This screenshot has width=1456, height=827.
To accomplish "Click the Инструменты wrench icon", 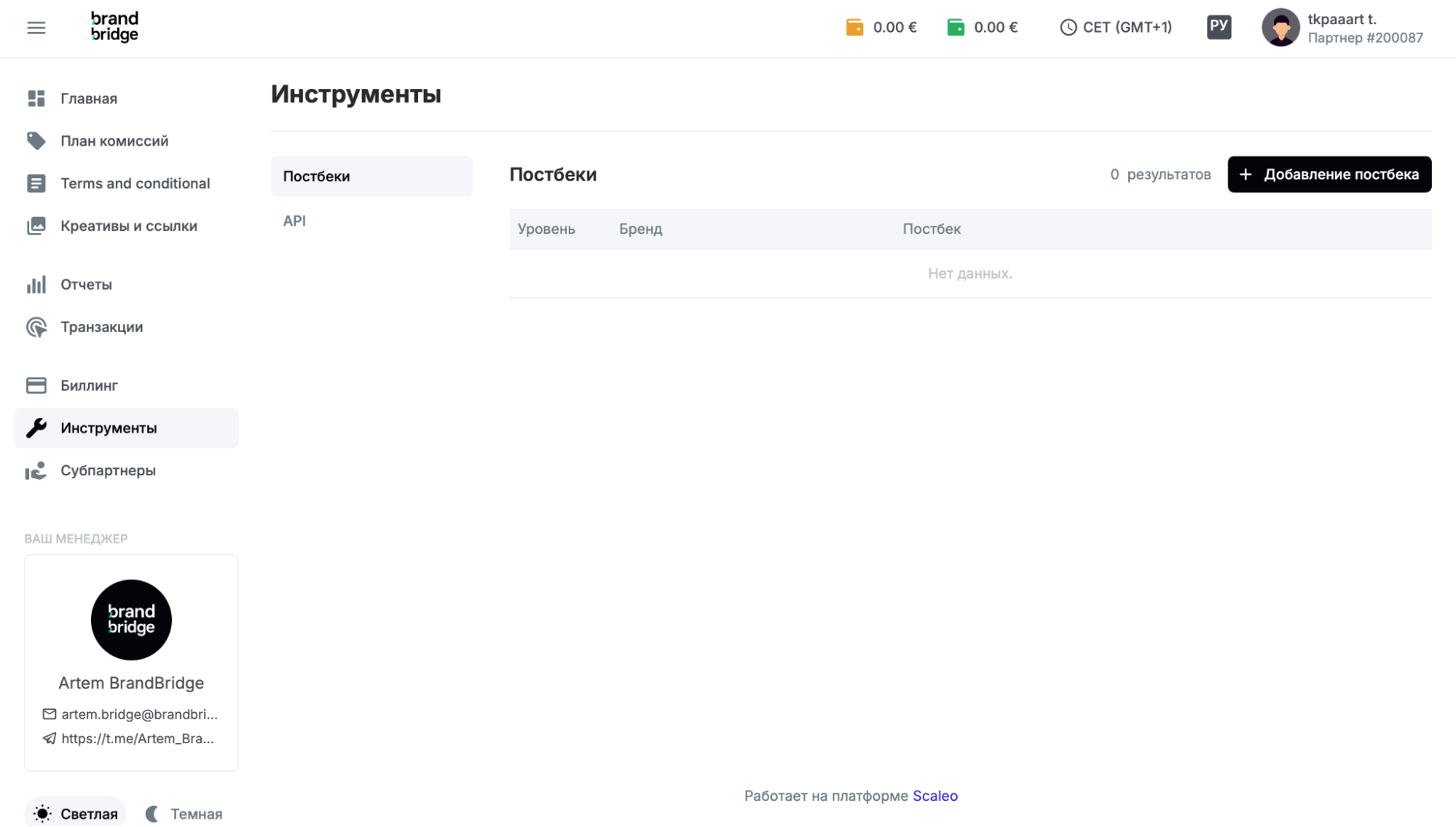I will coord(36,428).
